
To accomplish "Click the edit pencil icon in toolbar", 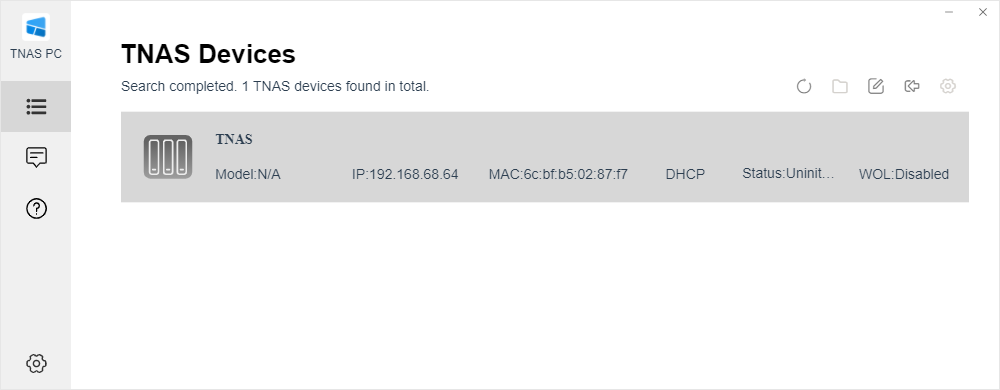I will tap(876, 86).
